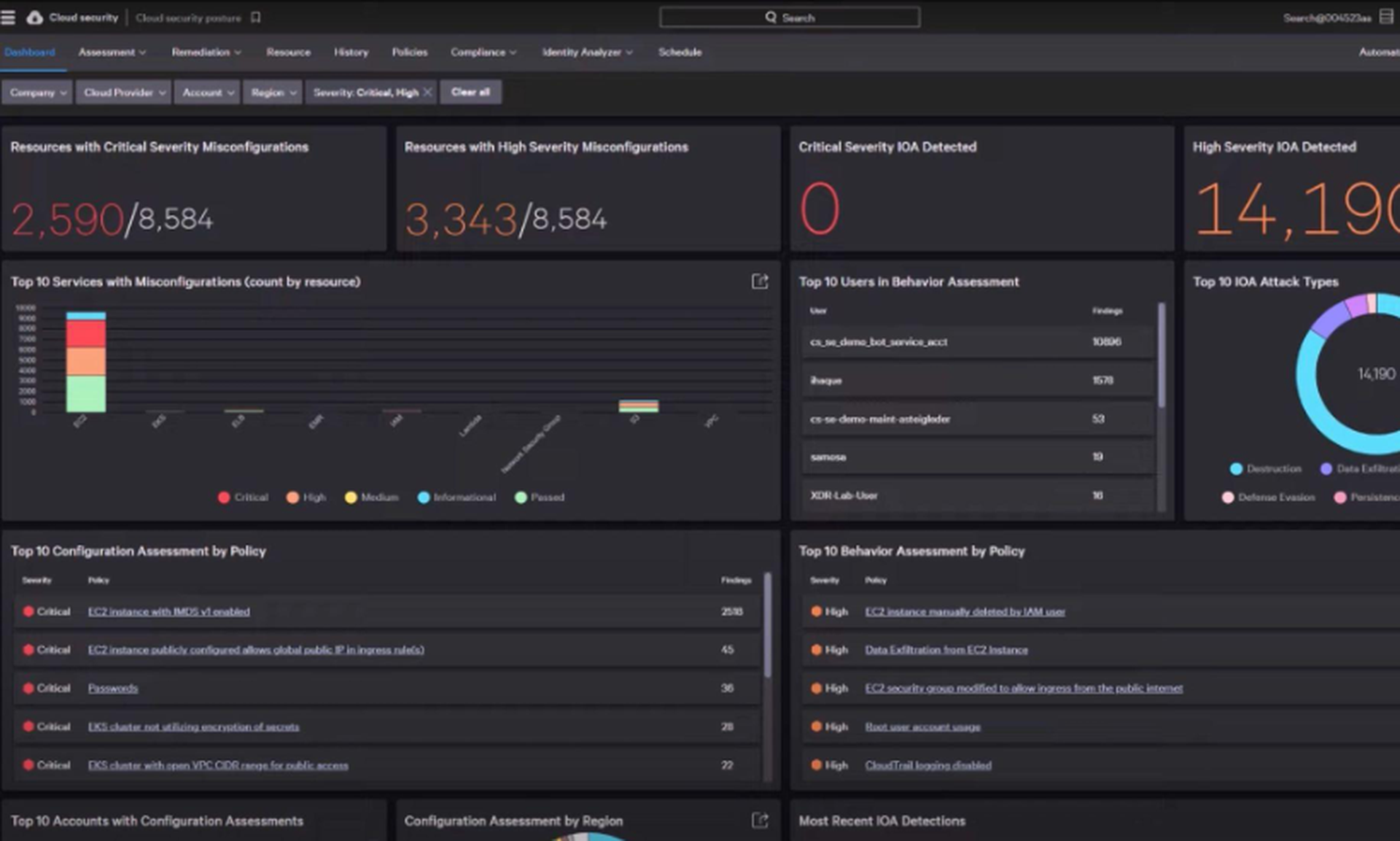The width and height of the screenshot is (1400, 841).
Task: Click the magnifier icon in search bar
Action: [771, 18]
